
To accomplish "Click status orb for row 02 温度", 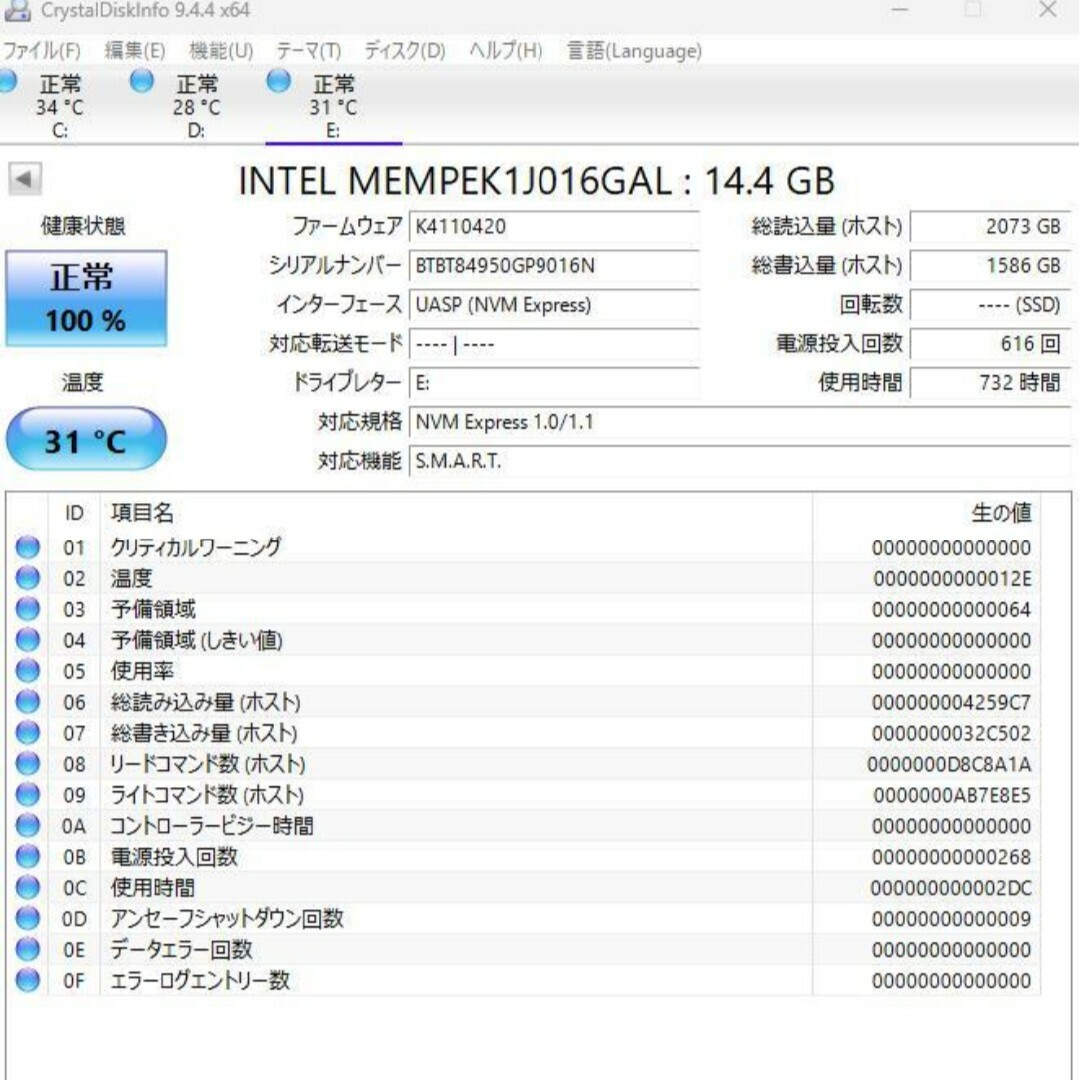I will tap(28, 579).
